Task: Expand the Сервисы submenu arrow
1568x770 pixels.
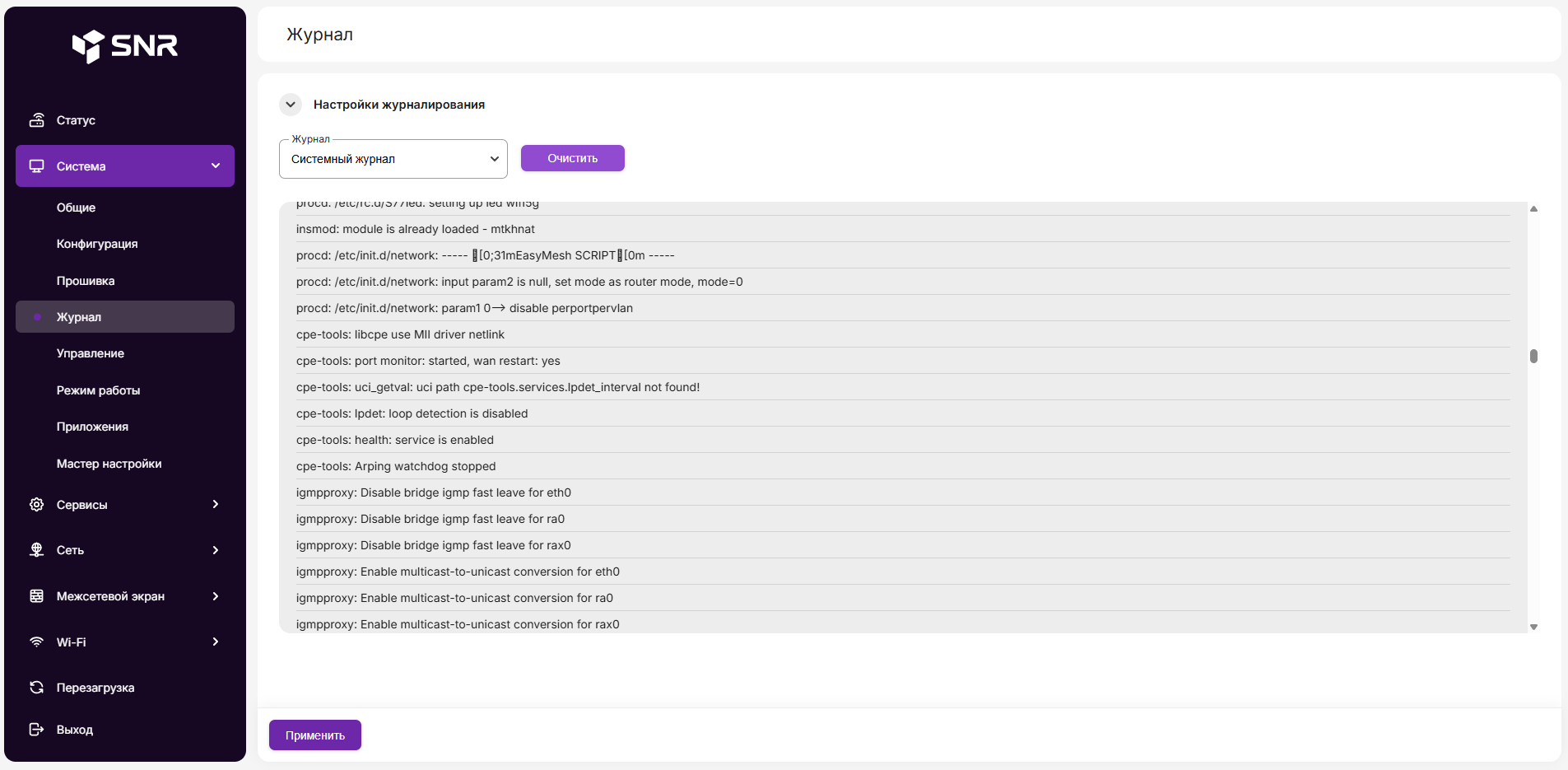Action: point(216,505)
